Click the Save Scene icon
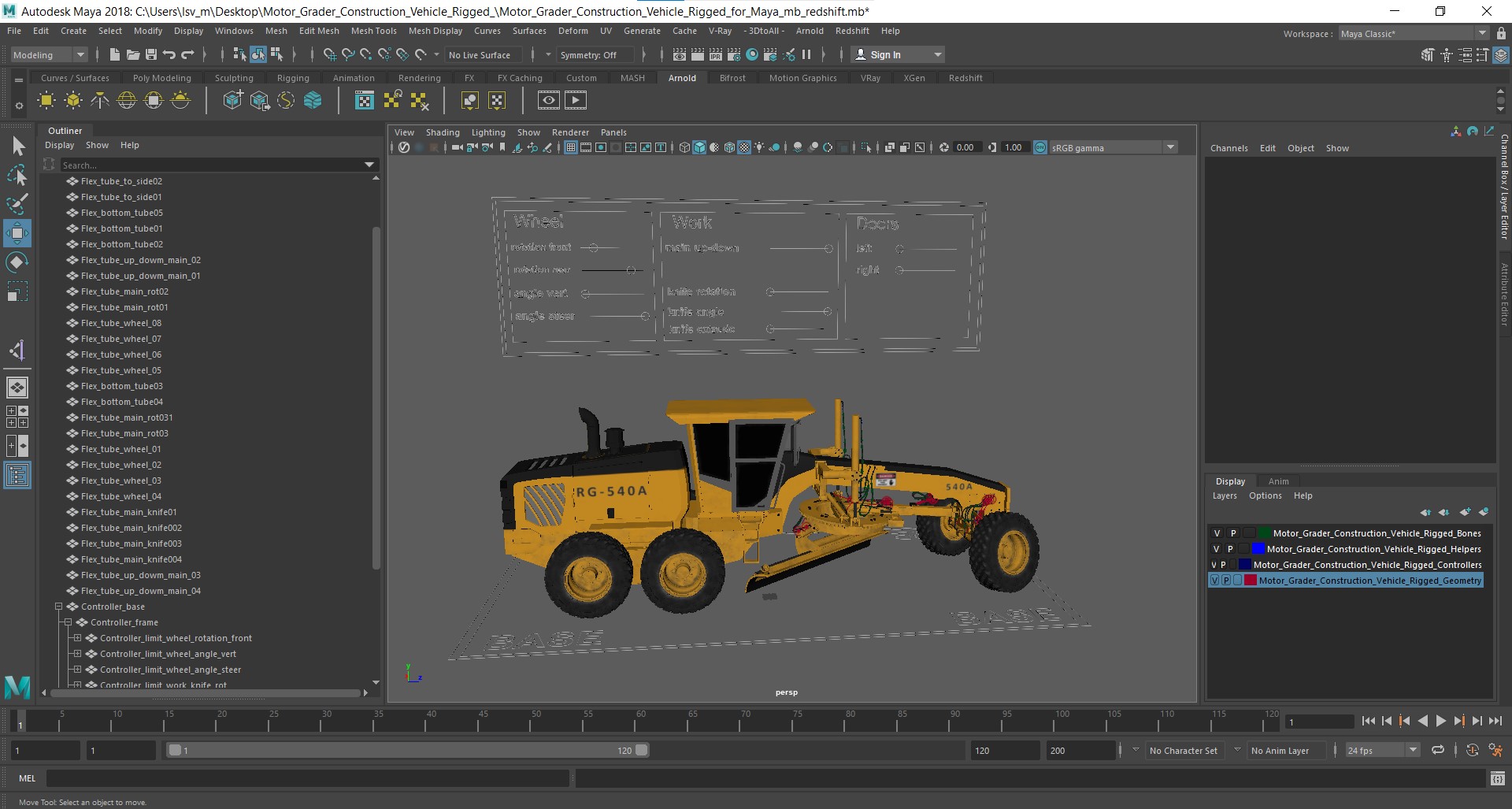Screen dimensions: 1512x809 (x=150, y=54)
